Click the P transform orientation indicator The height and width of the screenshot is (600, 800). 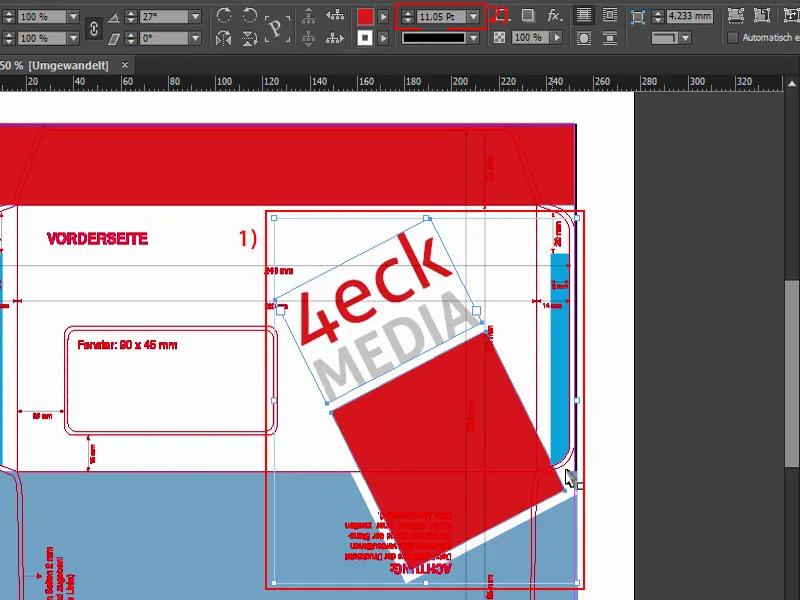(277, 28)
